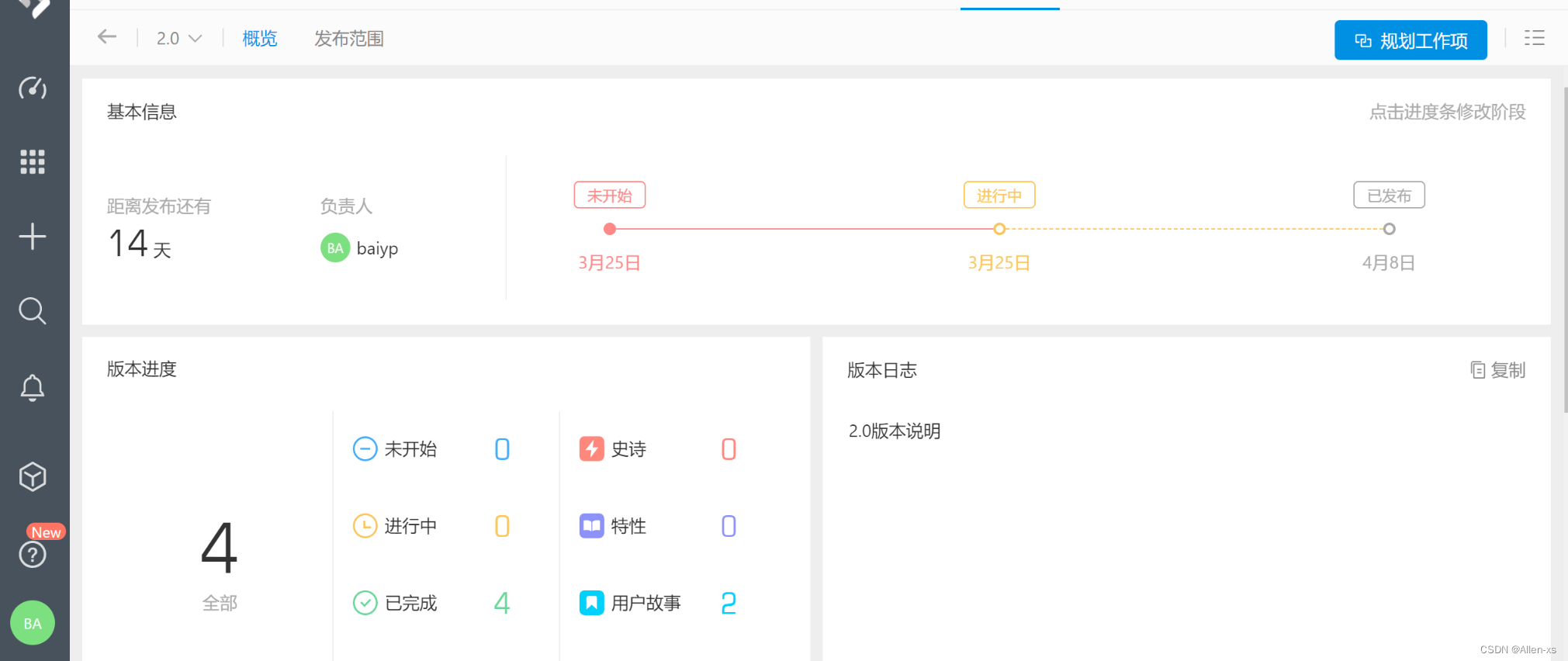Viewport: 1568px width, 661px height.
Task: Click the 已发布 stage tag on progress bar
Action: (x=1389, y=196)
